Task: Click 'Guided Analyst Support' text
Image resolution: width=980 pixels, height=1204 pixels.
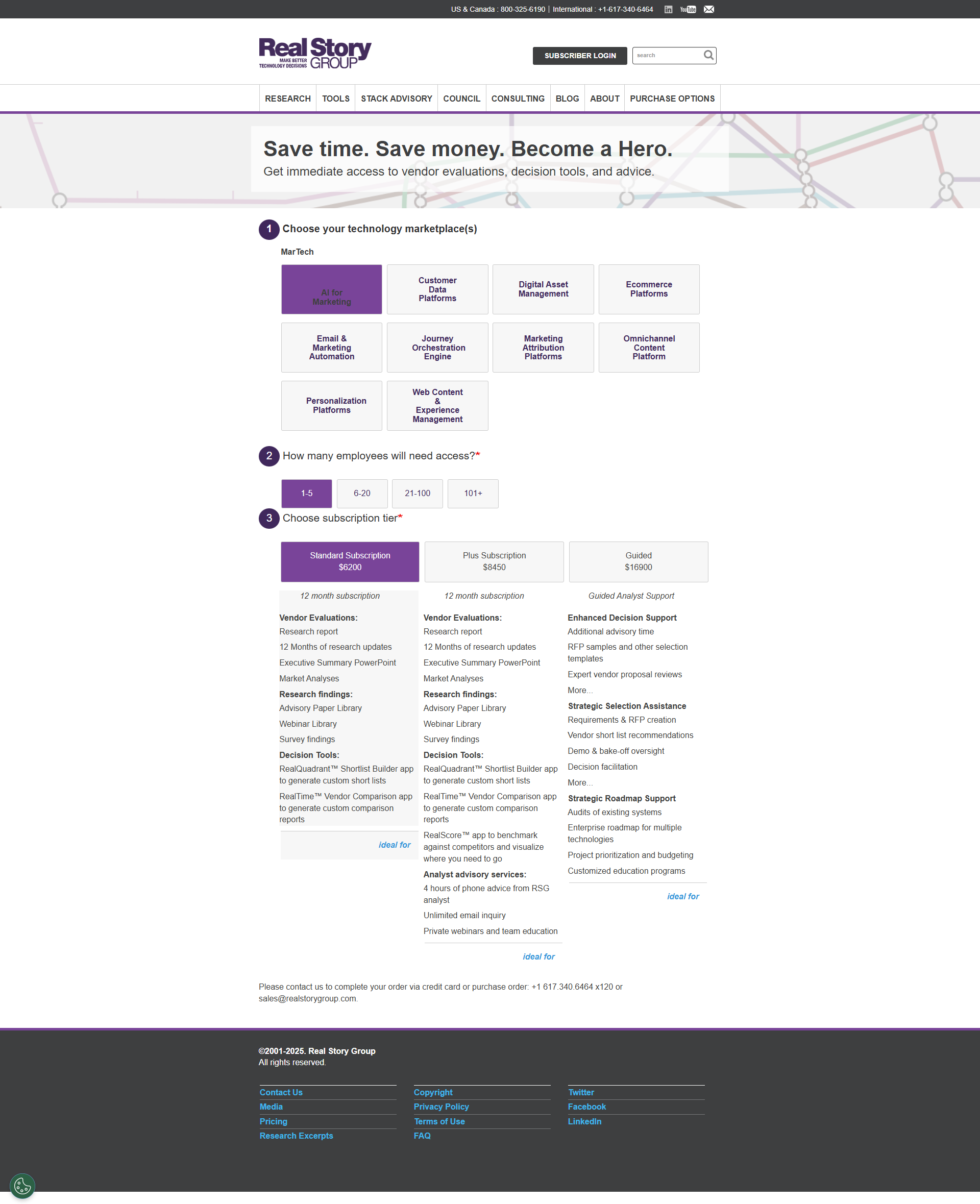Action: pyautogui.click(x=631, y=596)
